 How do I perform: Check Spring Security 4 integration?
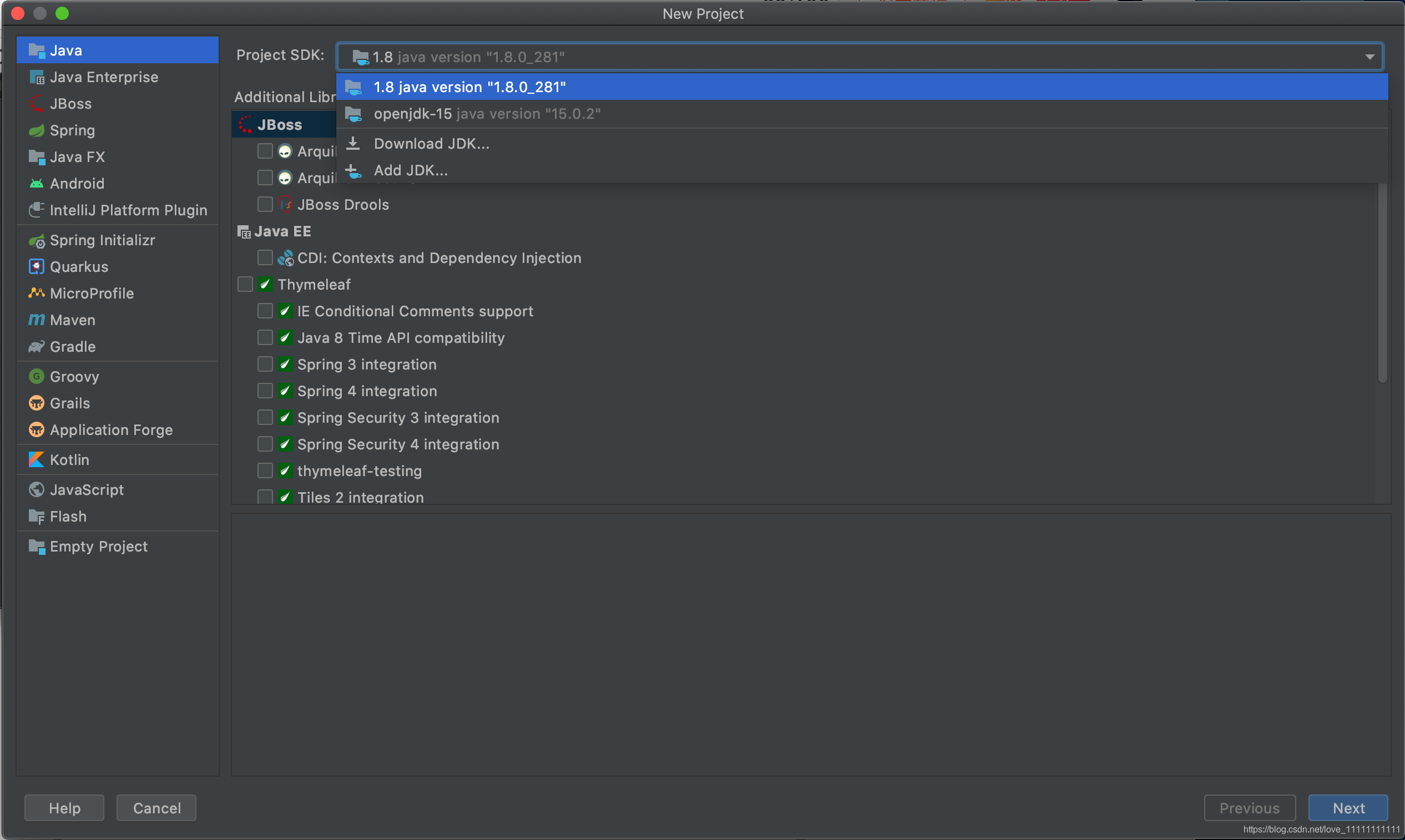(265, 444)
